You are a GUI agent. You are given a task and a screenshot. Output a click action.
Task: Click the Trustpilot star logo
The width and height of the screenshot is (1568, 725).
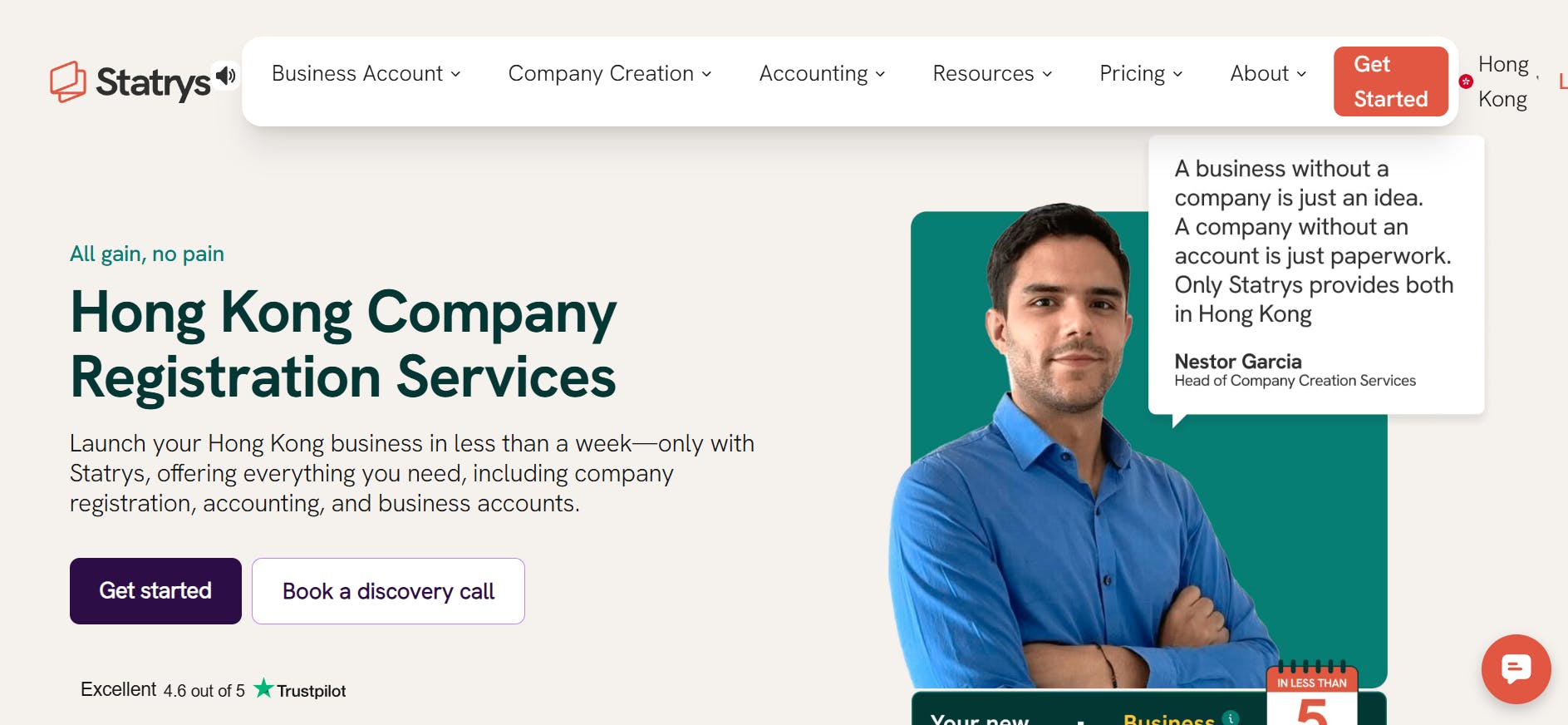coord(263,688)
